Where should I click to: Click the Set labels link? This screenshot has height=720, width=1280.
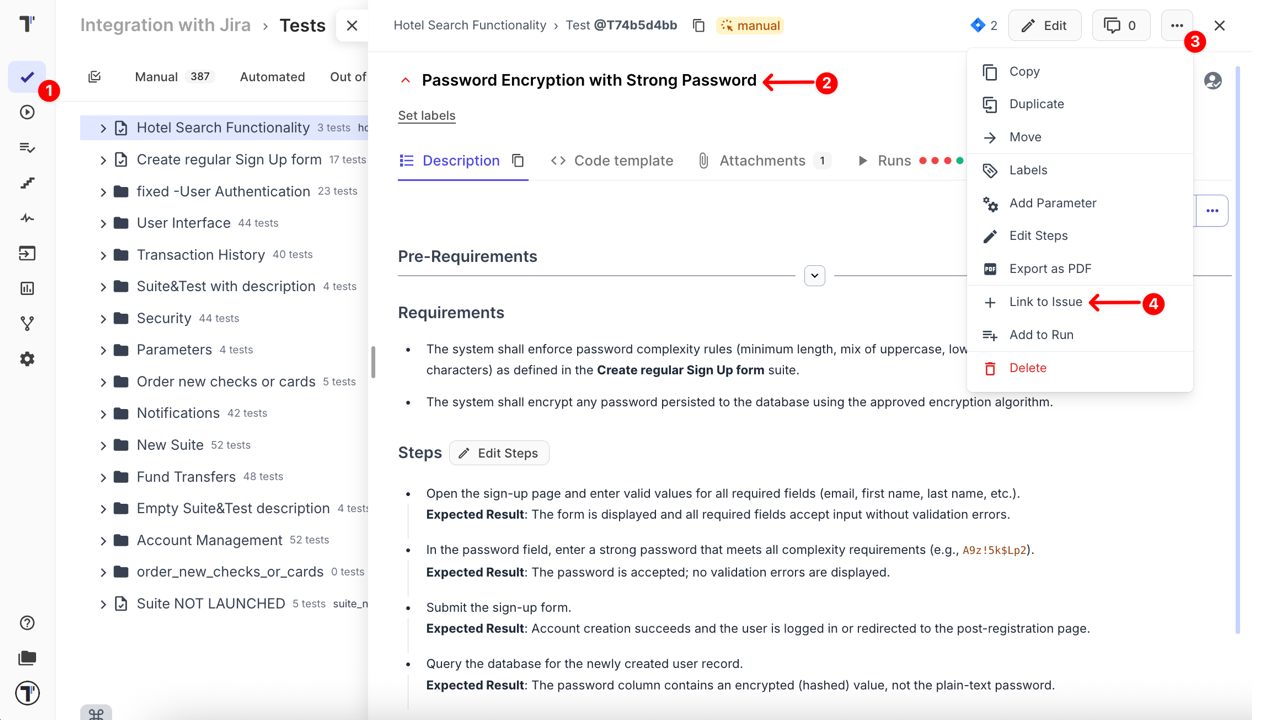tap(426, 116)
